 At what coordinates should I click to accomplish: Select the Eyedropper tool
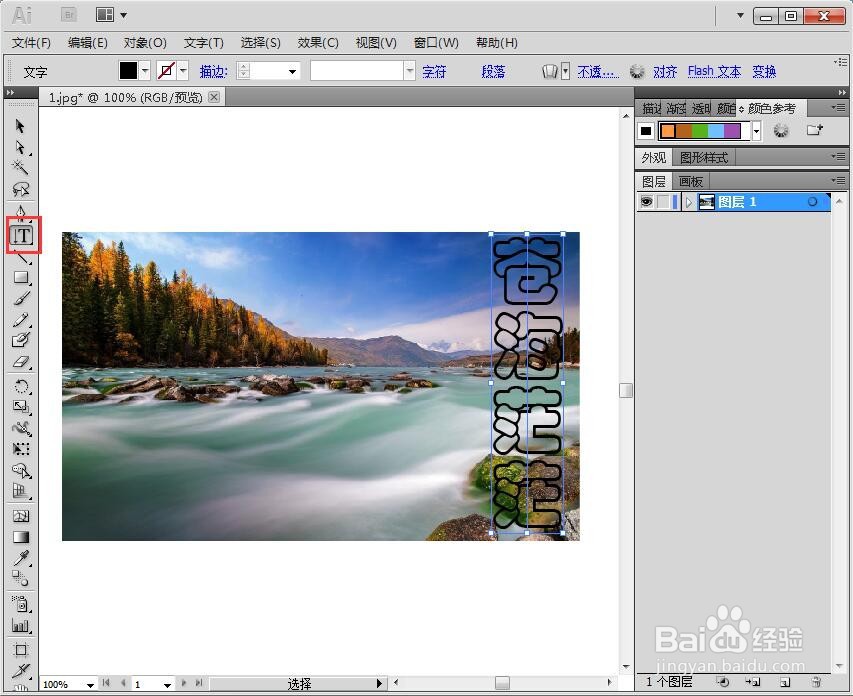21,558
